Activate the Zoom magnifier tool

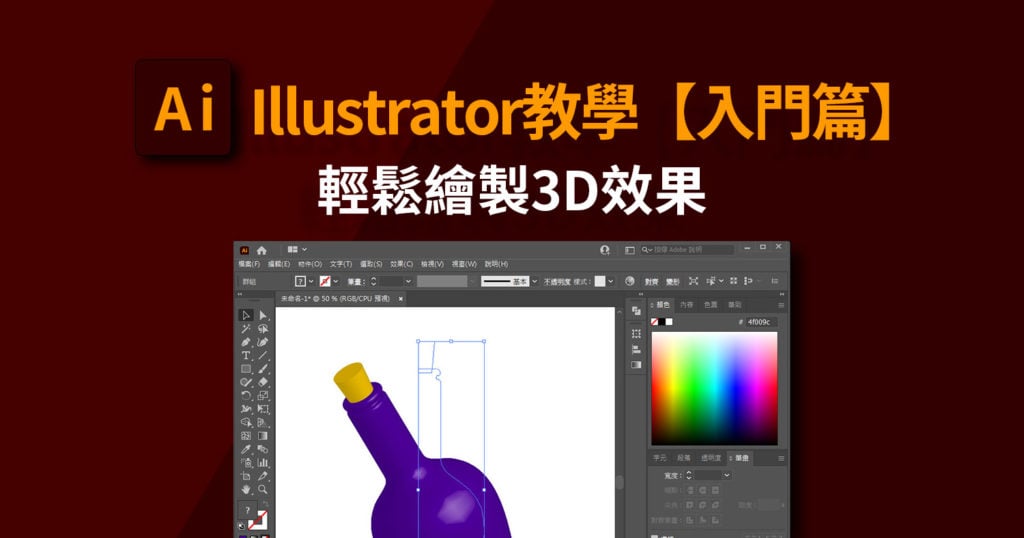click(x=263, y=489)
